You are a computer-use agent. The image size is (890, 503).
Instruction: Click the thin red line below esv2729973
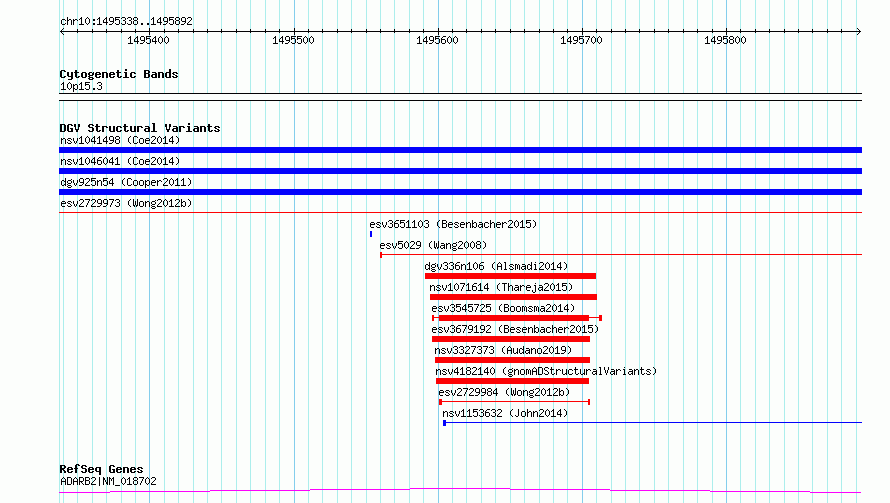point(460,212)
